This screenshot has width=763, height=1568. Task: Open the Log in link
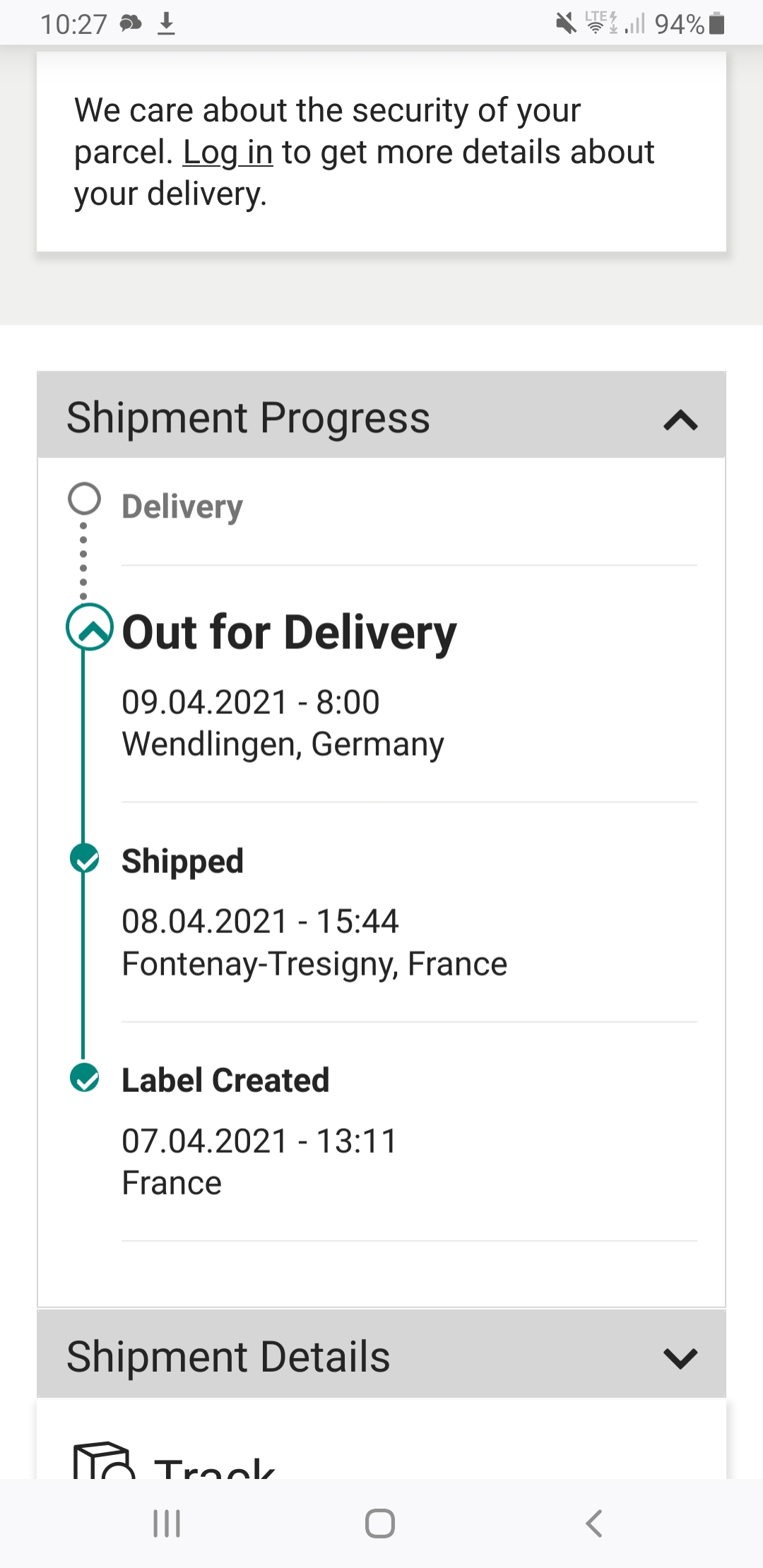click(x=227, y=153)
